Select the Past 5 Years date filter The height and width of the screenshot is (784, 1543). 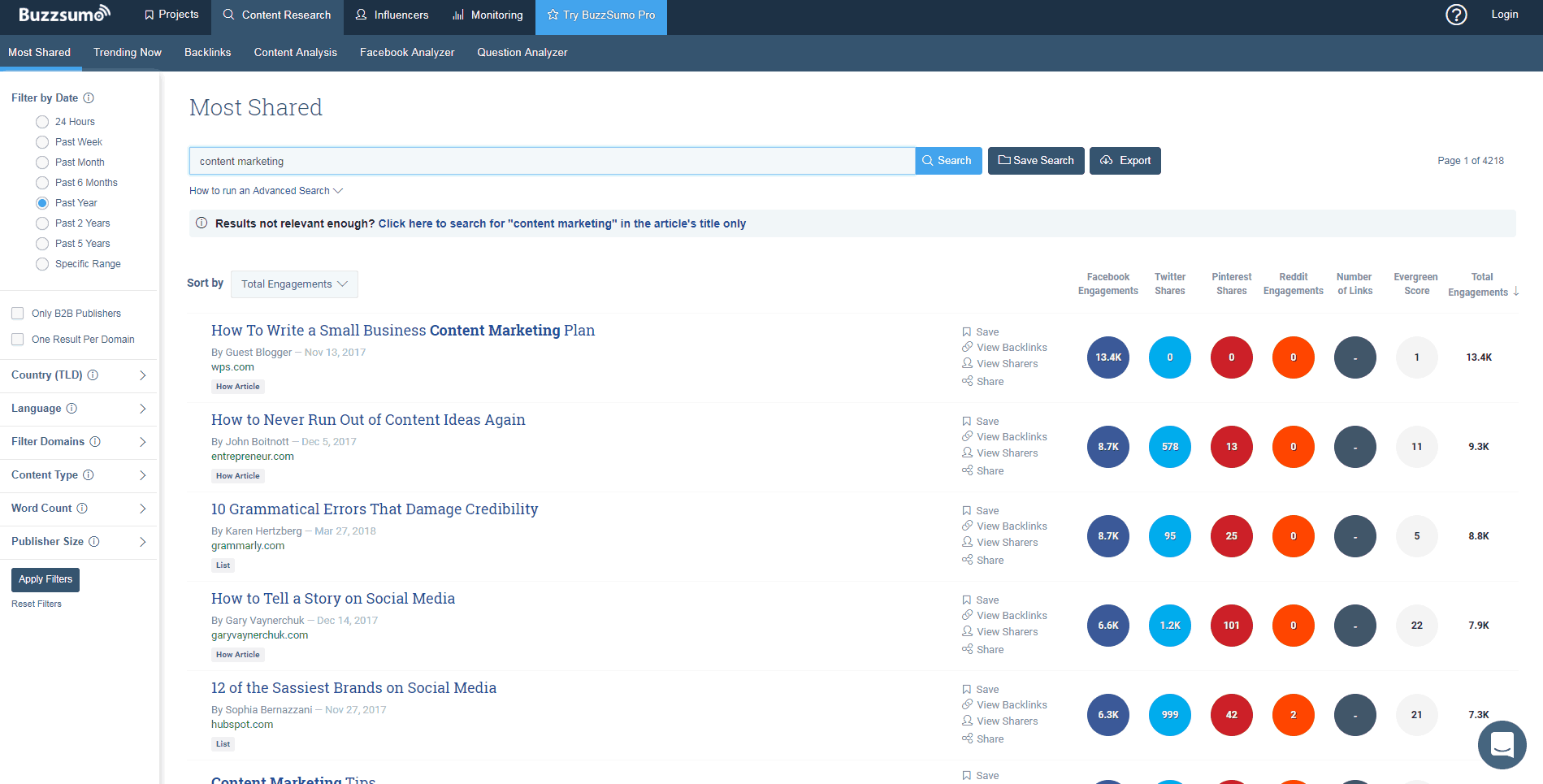tap(42, 244)
